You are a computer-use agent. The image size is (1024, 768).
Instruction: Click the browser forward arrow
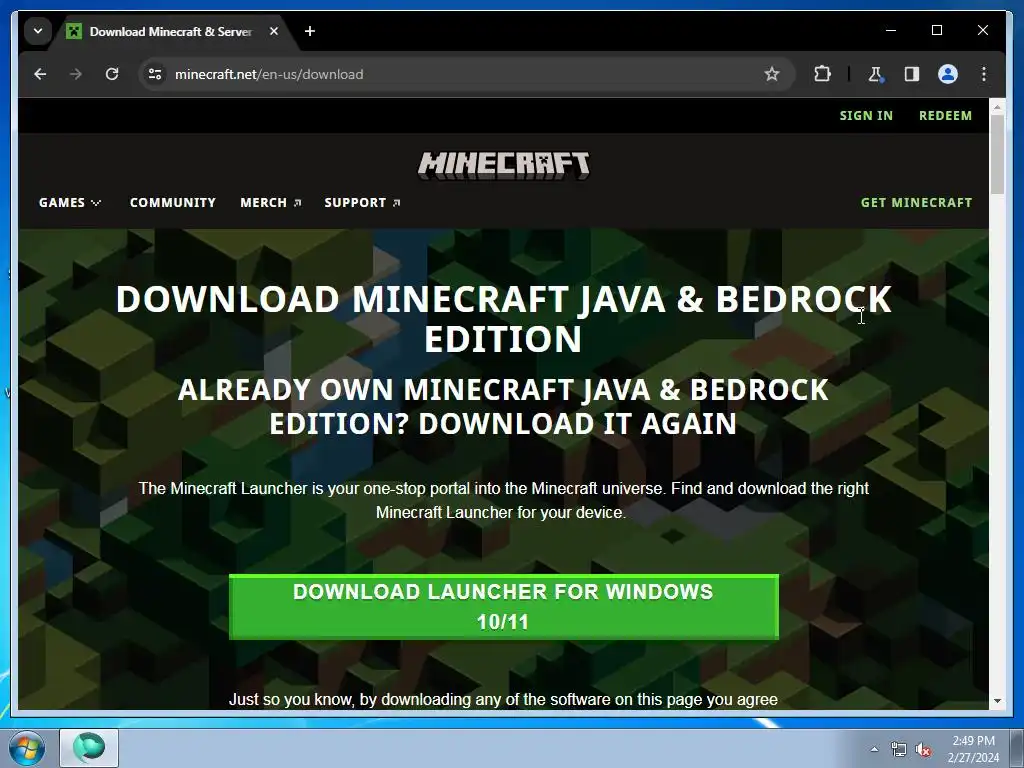(76, 74)
